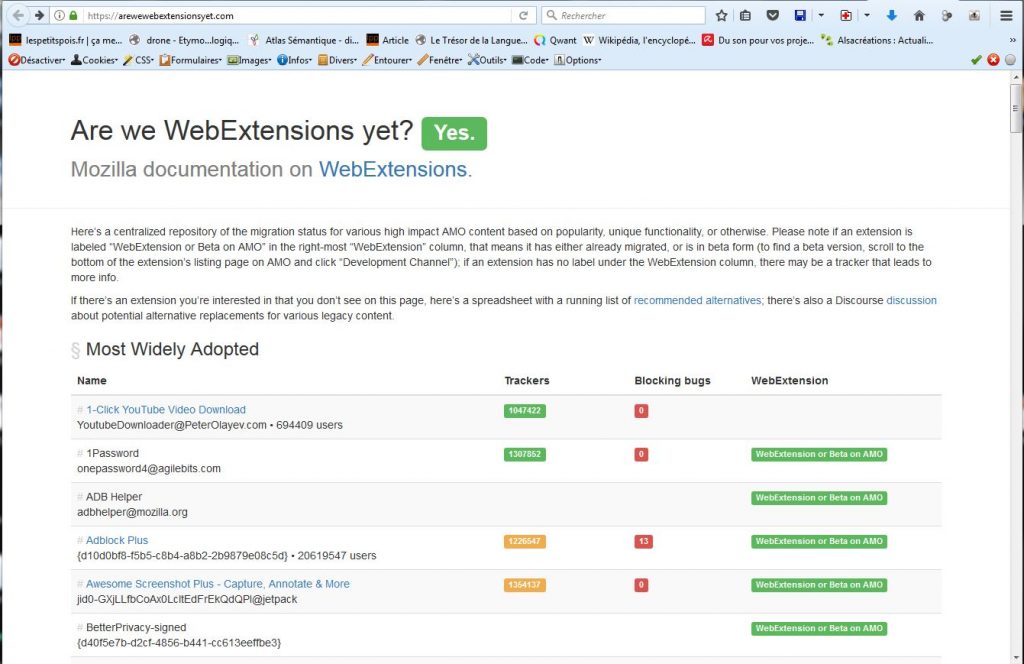The width and height of the screenshot is (1024, 664).
Task: Click the green padlock security icon
Action: (x=73, y=16)
